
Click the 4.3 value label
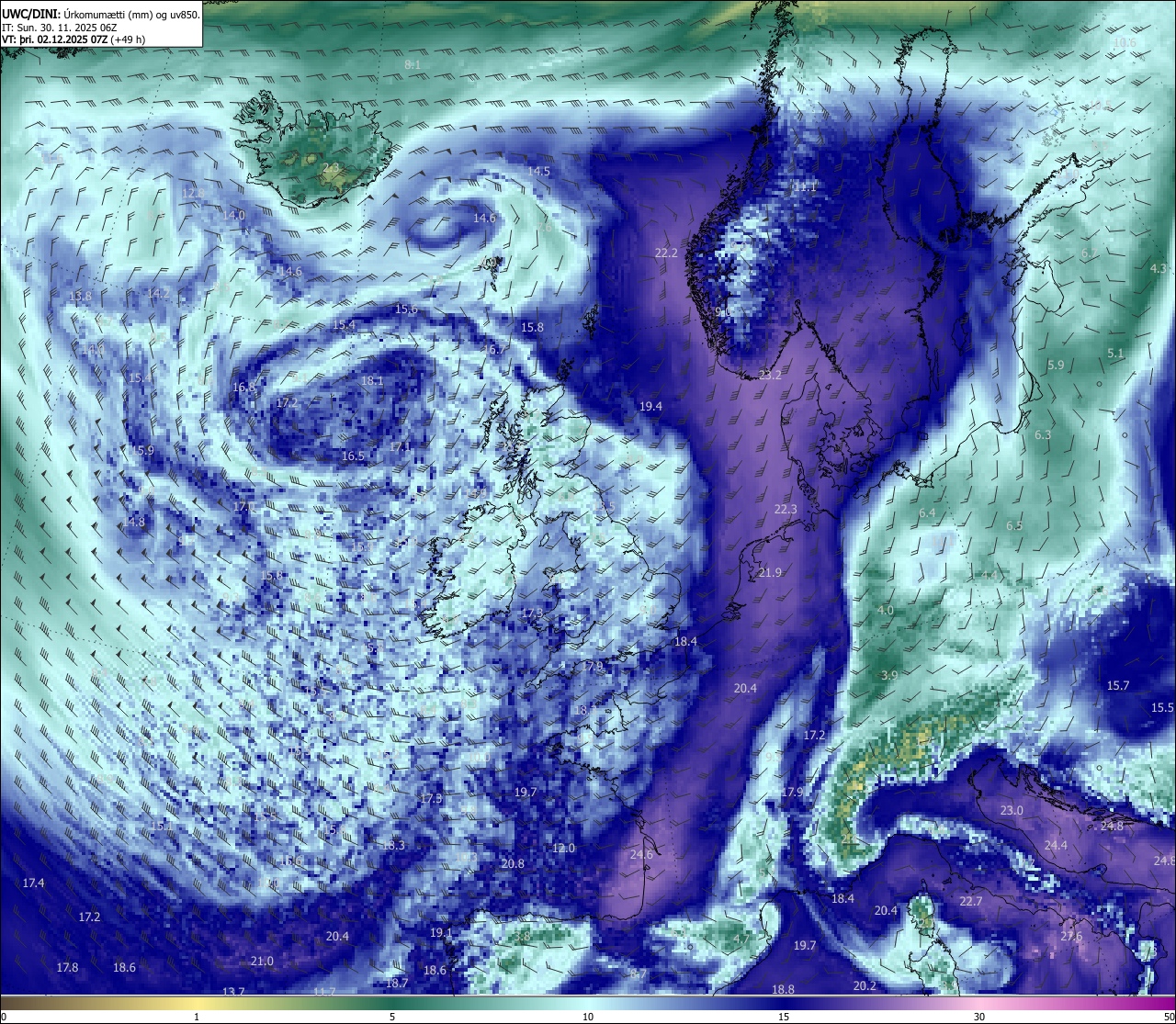[1159, 267]
